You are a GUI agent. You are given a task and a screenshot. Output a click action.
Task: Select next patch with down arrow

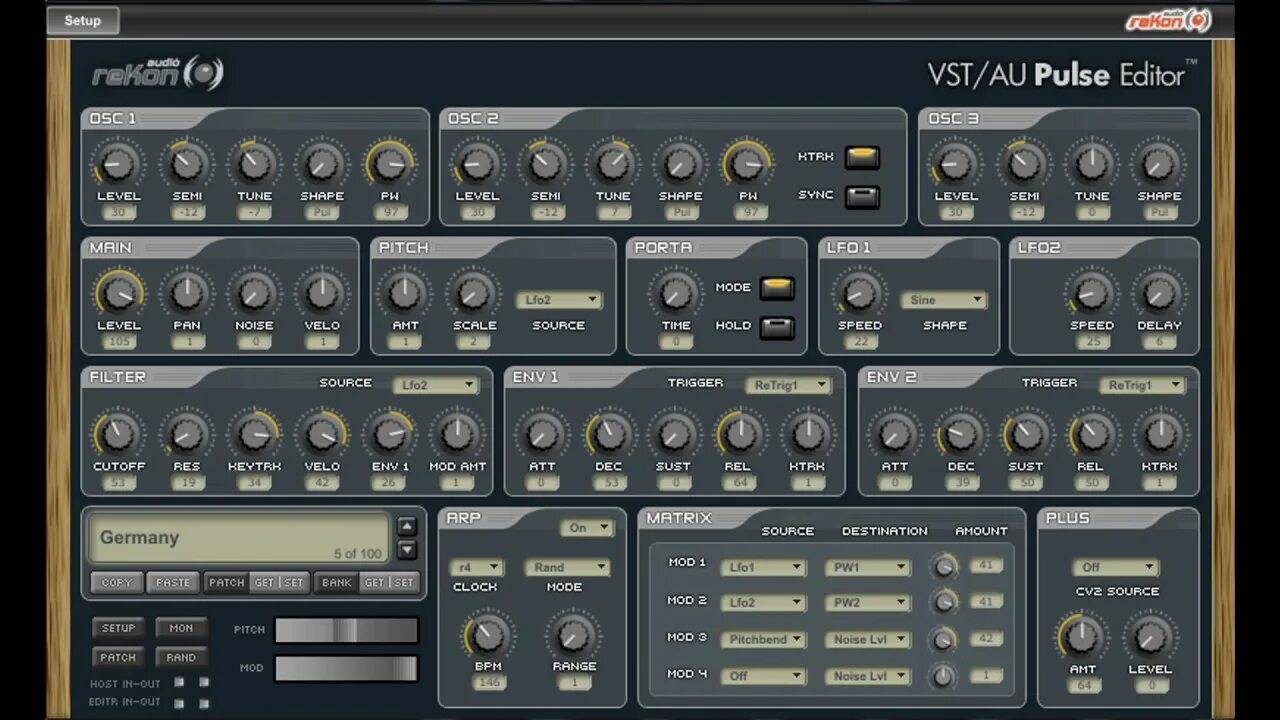pos(407,549)
